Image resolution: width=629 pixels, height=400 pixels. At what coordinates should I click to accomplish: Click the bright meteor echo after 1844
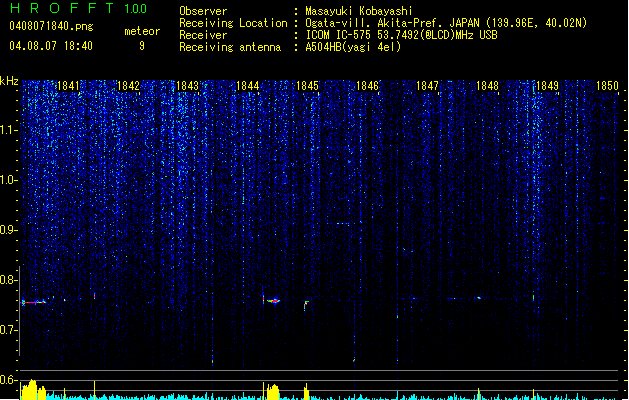tap(273, 301)
